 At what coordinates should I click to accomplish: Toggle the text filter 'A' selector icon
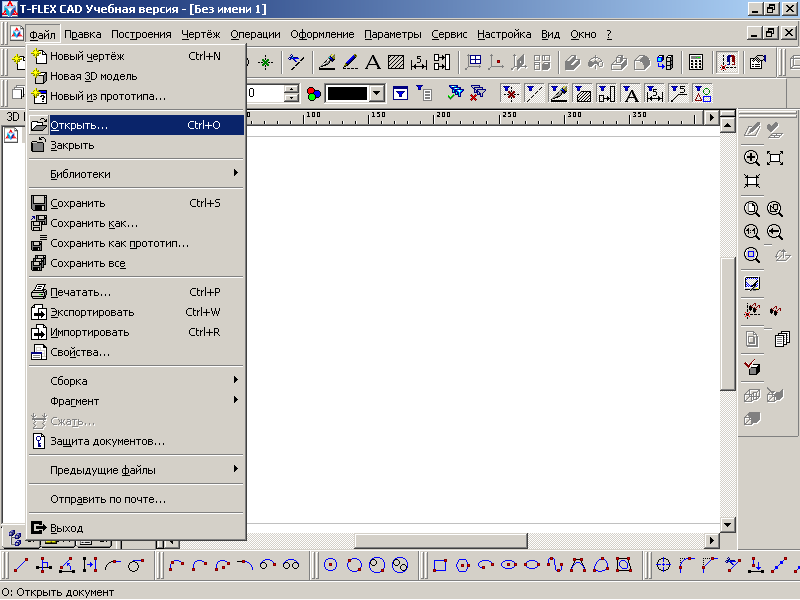(631, 94)
